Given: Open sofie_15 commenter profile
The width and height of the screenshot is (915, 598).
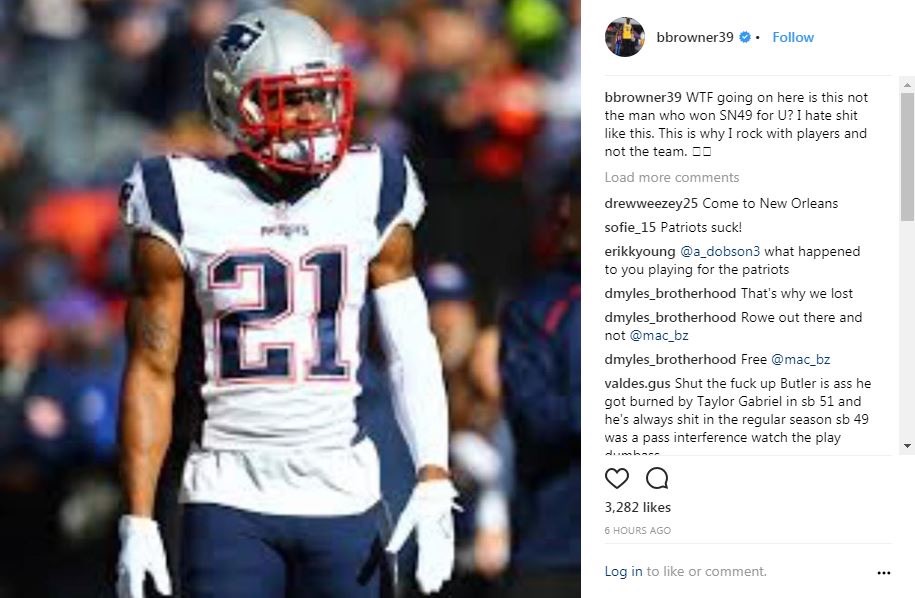Looking at the screenshot, I should pos(630,228).
